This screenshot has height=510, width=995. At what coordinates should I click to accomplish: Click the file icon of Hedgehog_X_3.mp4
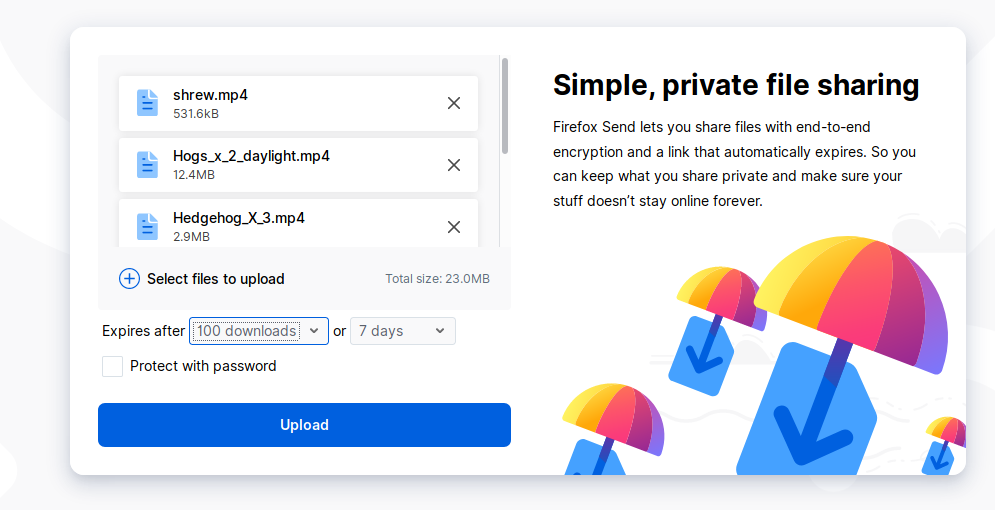[x=148, y=226]
